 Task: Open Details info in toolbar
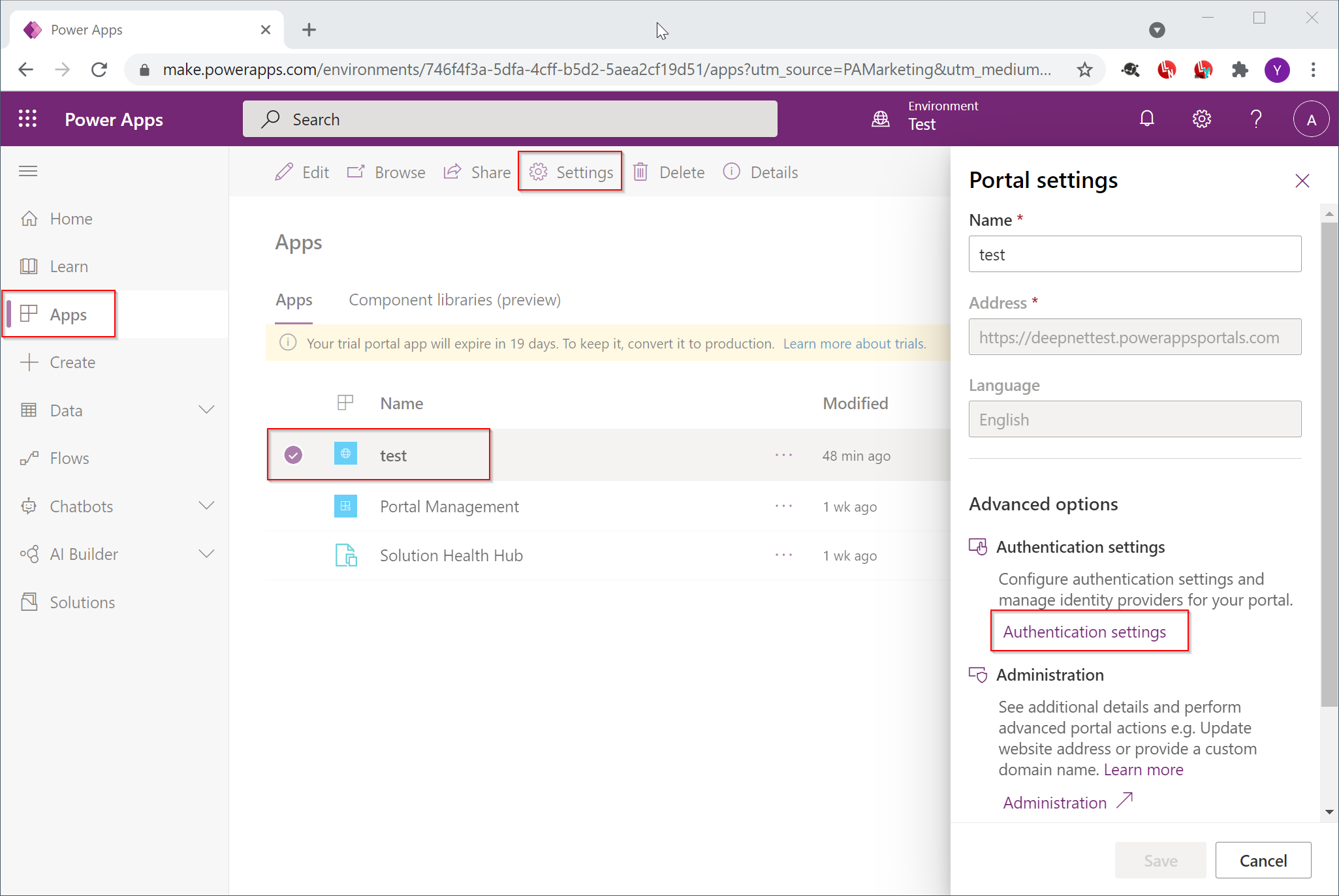761,172
